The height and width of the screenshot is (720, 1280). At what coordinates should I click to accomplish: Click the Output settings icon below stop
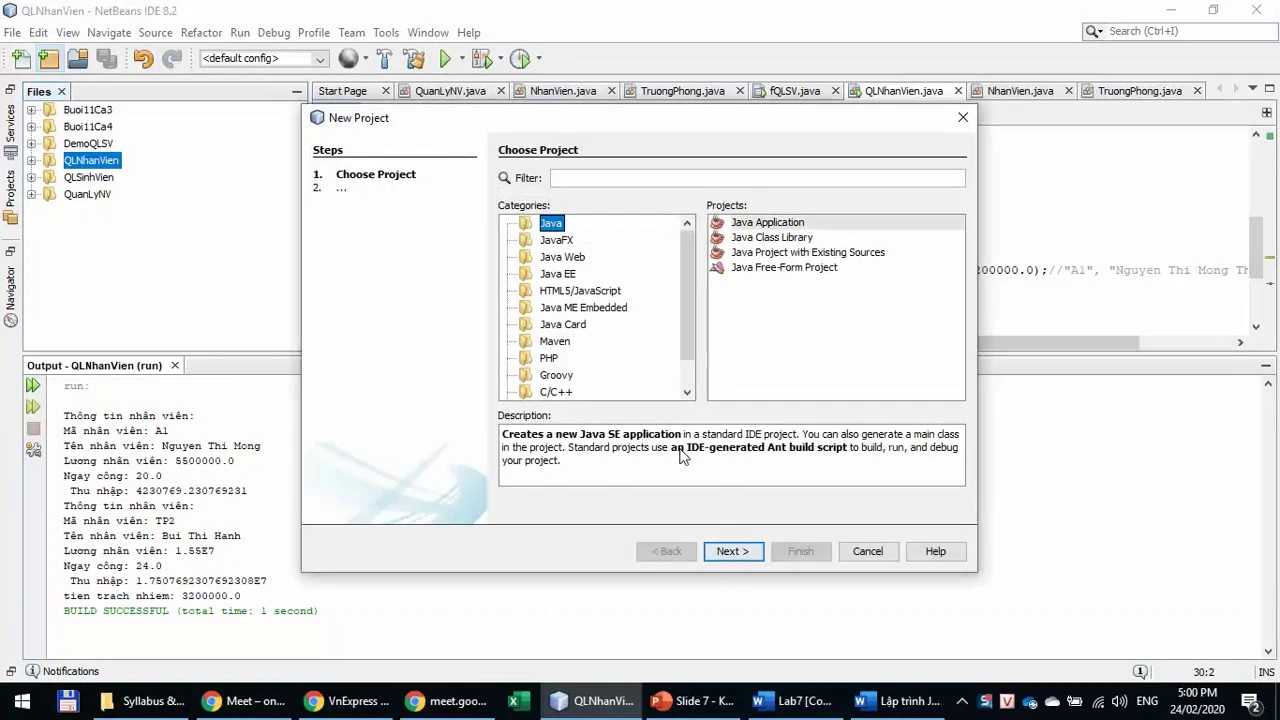click(x=33, y=450)
